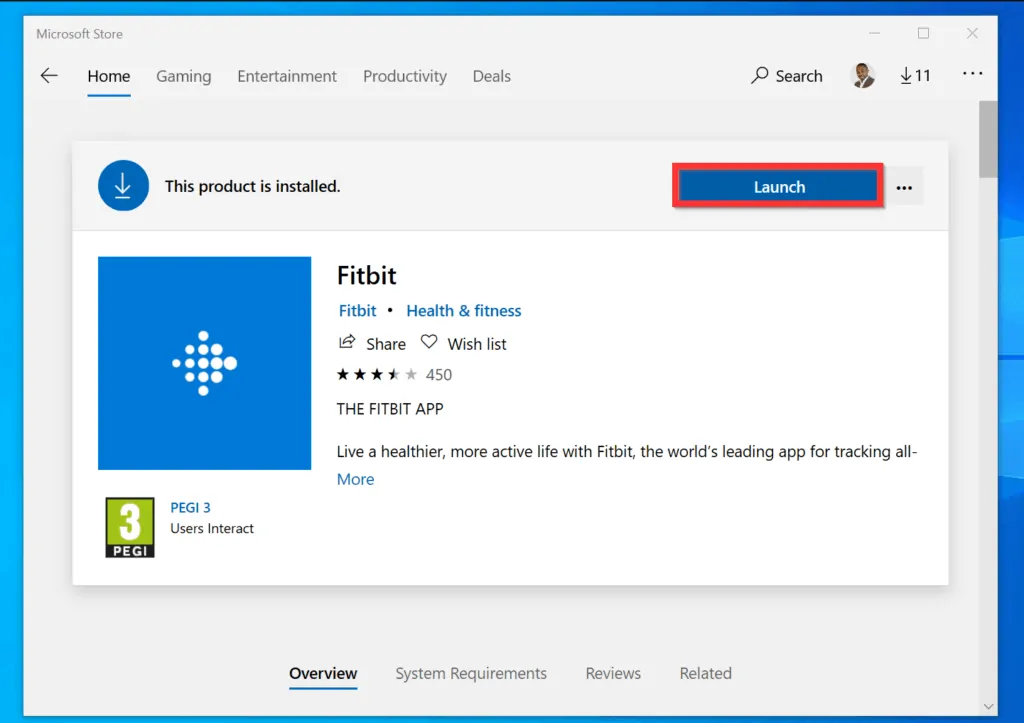
Task: Open the Fitbit publisher link
Action: pos(357,311)
